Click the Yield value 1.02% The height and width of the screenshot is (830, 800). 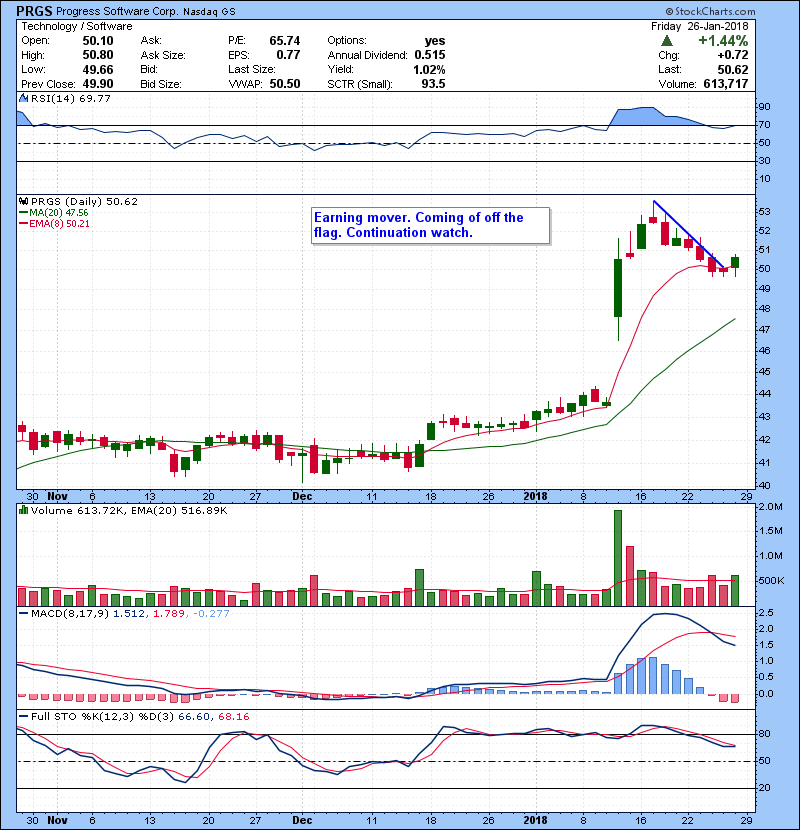[429, 69]
